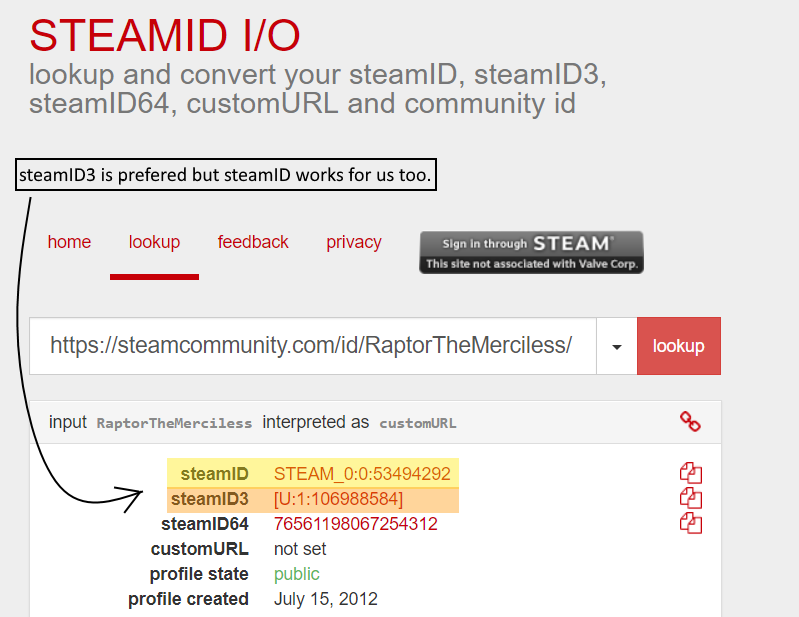799x617 pixels.
Task: Click the 'profile state' row label
Action: (x=199, y=574)
